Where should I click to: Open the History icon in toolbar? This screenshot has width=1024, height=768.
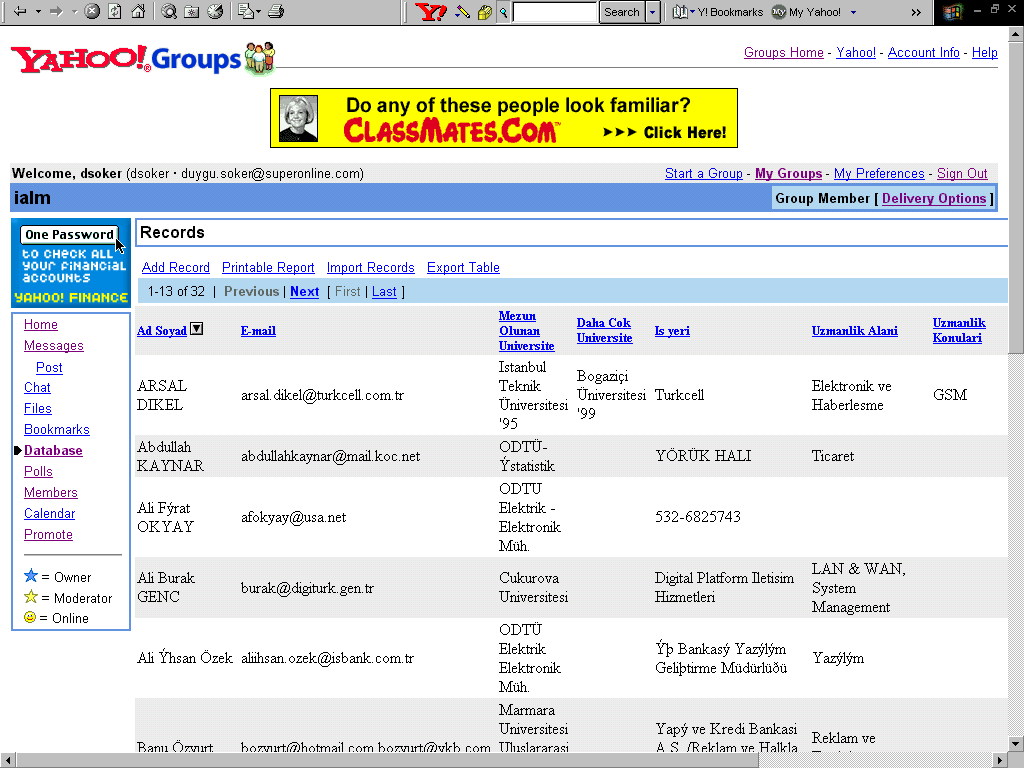(x=215, y=11)
